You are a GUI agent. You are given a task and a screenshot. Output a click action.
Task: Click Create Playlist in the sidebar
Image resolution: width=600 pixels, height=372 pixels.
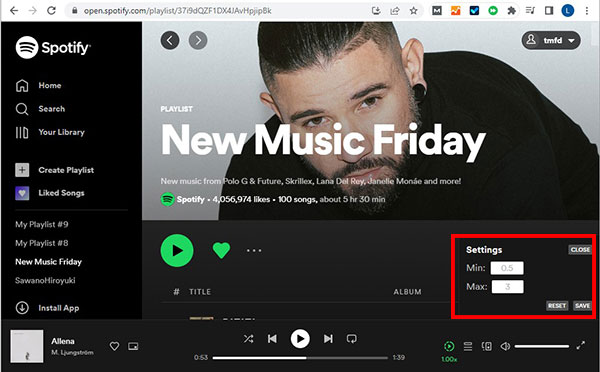tap(54, 170)
